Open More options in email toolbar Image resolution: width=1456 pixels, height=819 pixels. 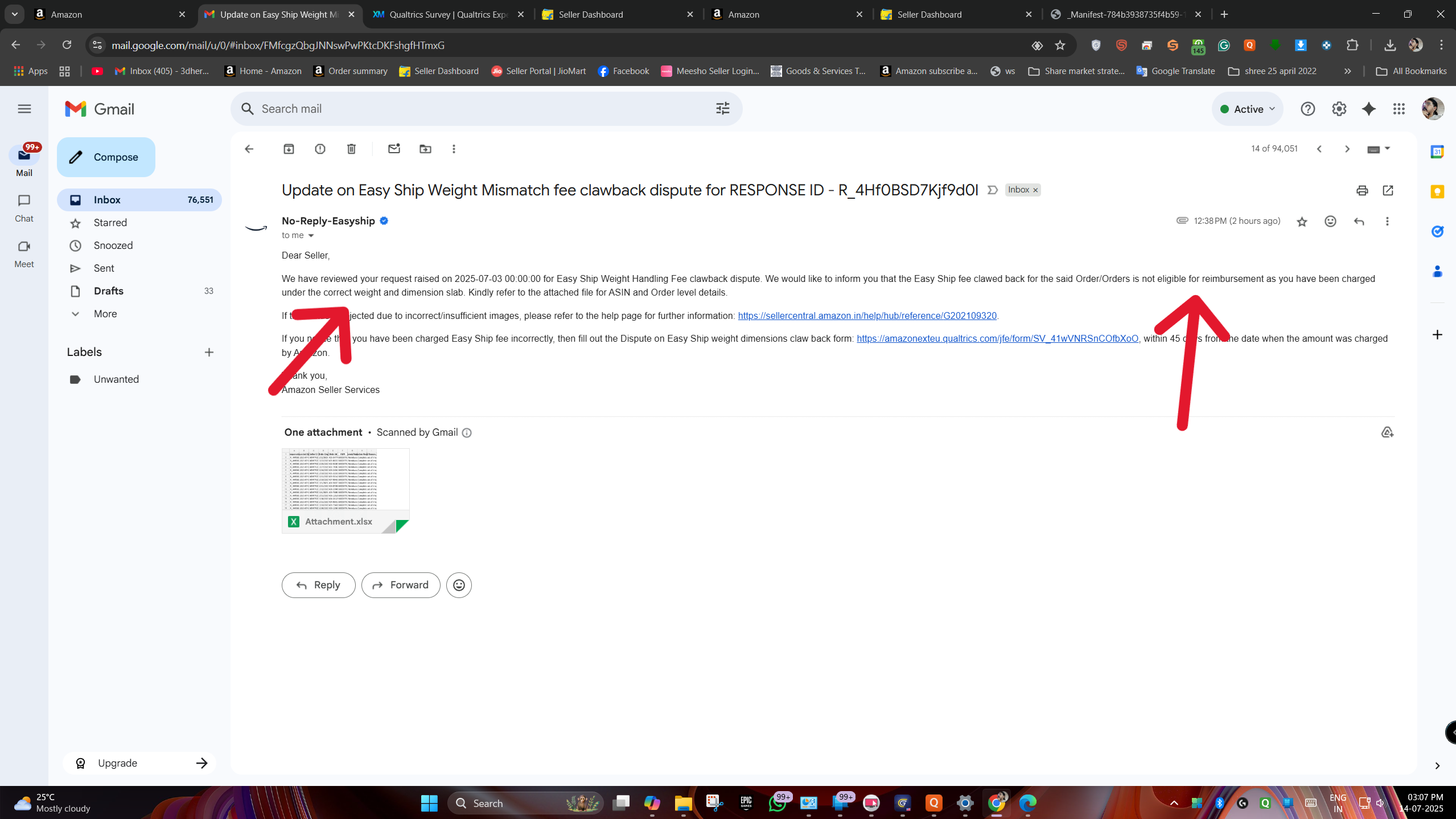(x=454, y=149)
